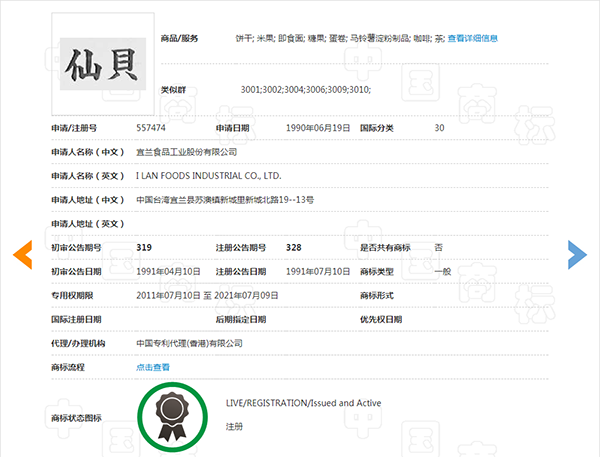This screenshot has height=457, width=600.
Task: Select preliminary announcement date 1991年04月10日
Action: point(168,272)
